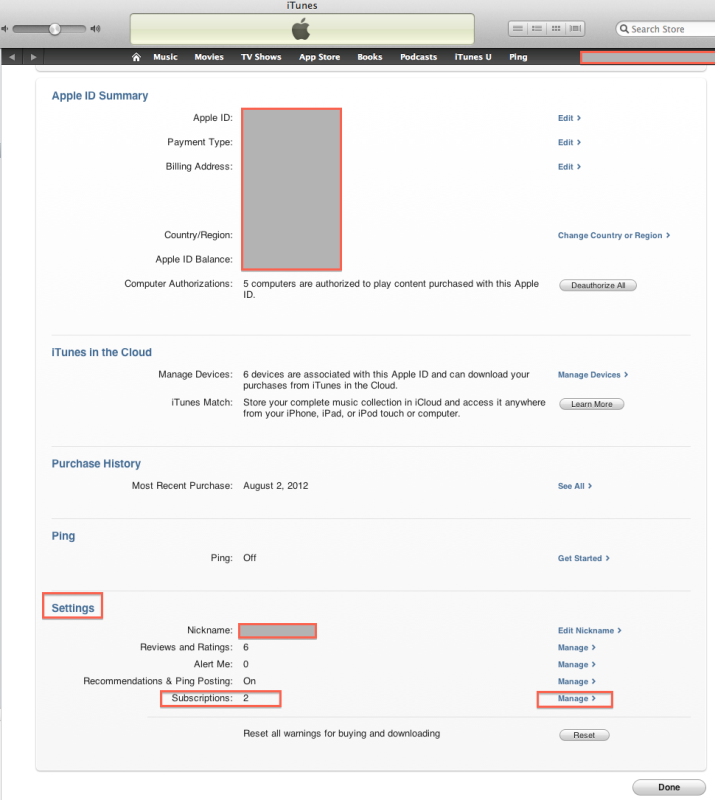Manage Recommendations & Ping Posting
The width and height of the screenshot is (715, 800).
tap(577, 682)
